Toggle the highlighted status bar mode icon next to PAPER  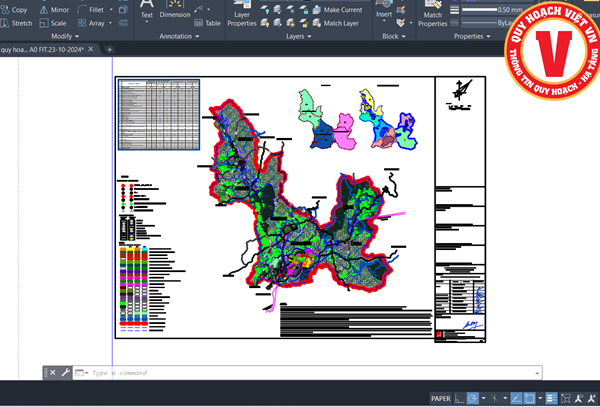pos(472,398)
